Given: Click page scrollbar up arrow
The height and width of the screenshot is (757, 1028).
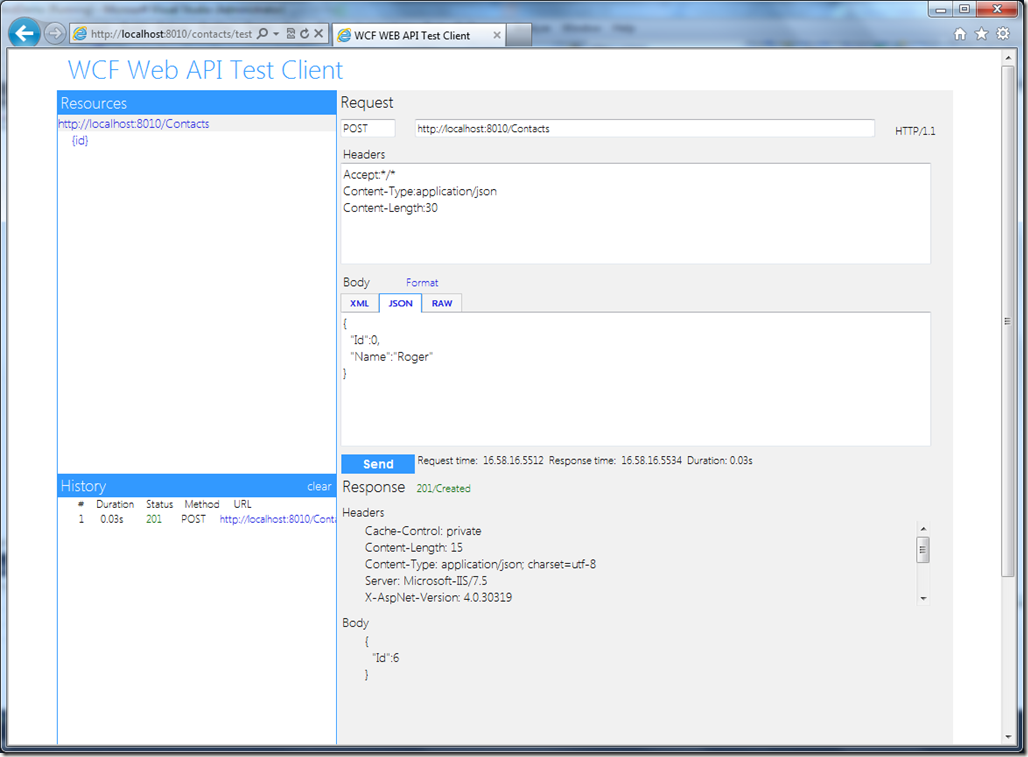Looking at the screenshot, I should (x=1008, y=58).
